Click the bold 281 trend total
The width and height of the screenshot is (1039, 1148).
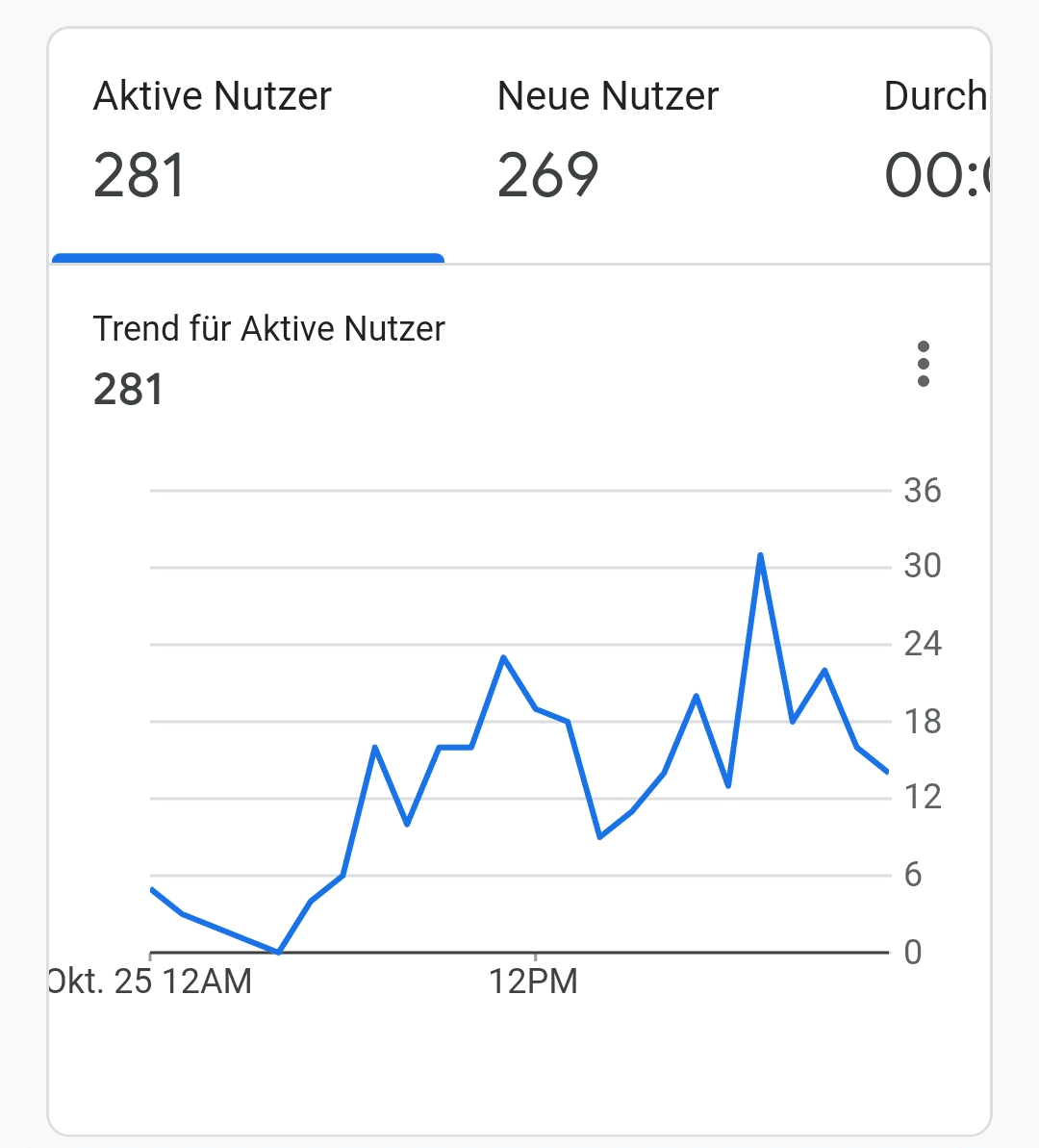[x=129, y=391]
